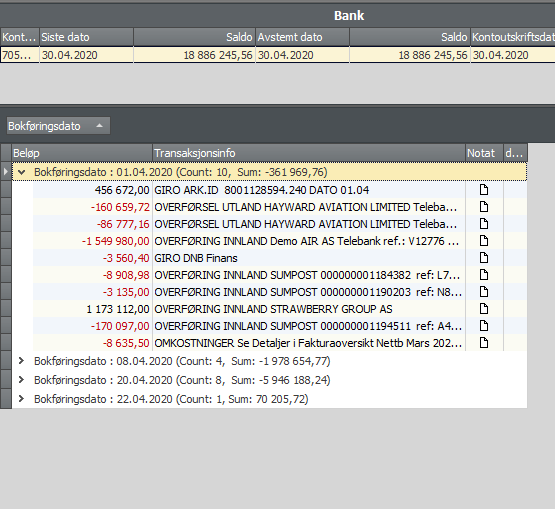Expand the Bokføringsdato 20.04.2020 group
Viewport: 555px width, 509px height.
pyautogui.click(x=21, y=380)
